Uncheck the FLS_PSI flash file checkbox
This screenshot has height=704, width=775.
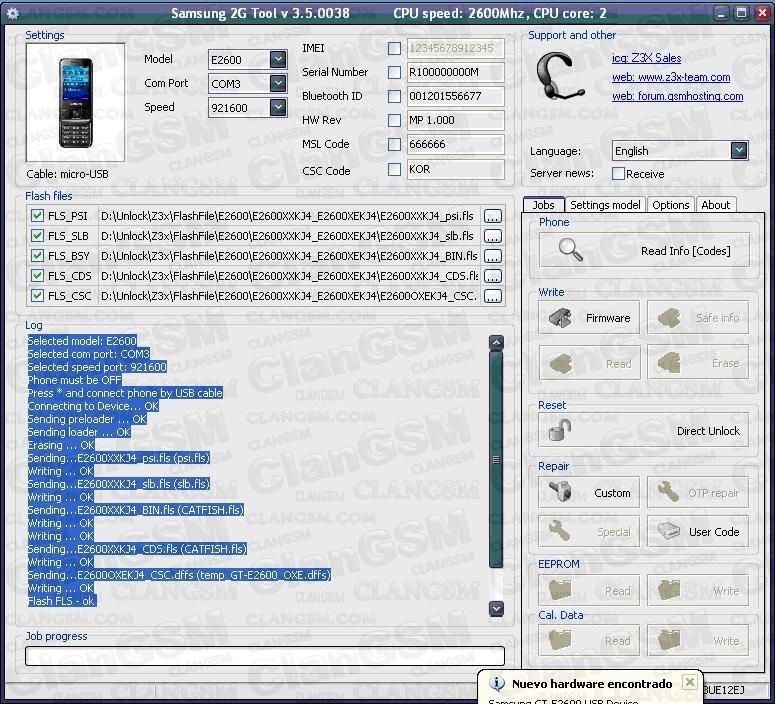(37, 216)
